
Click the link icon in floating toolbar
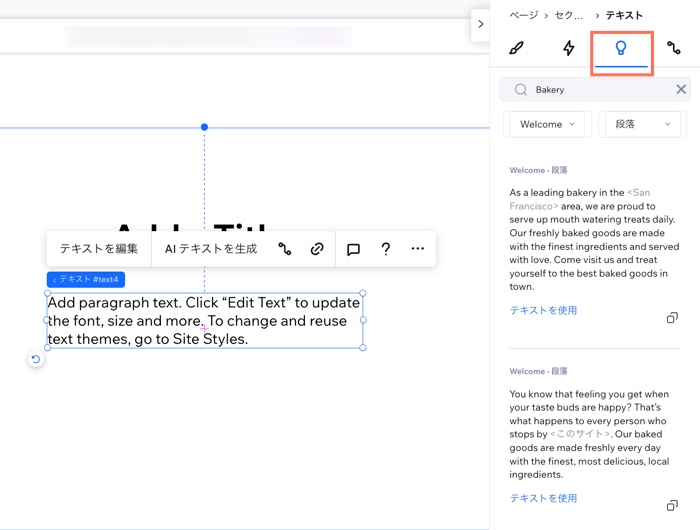click(x=317, y=249)
